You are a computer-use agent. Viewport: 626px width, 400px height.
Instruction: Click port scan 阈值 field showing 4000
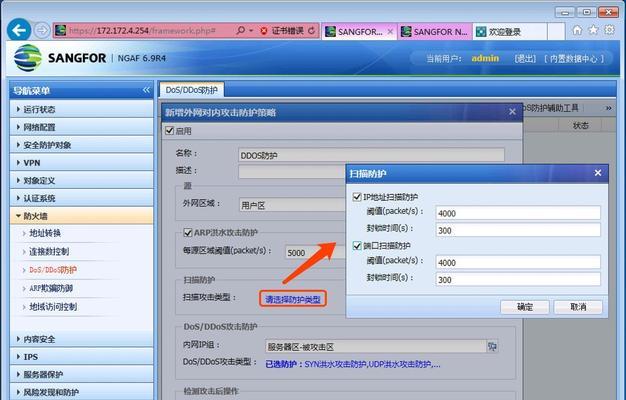pyautogui.click(x=518, y=262)
